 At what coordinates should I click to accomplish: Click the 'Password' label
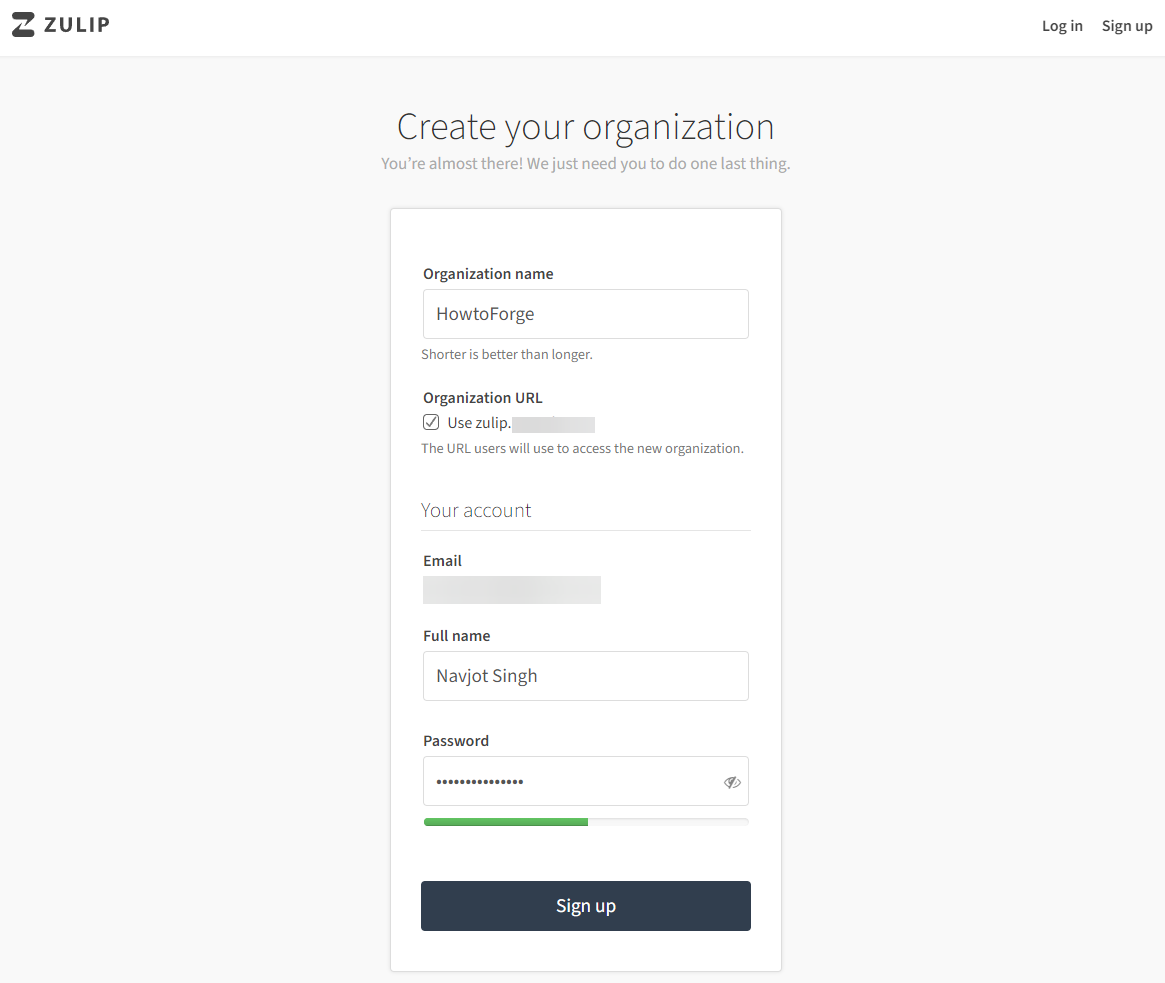click(x=456, y=741)
